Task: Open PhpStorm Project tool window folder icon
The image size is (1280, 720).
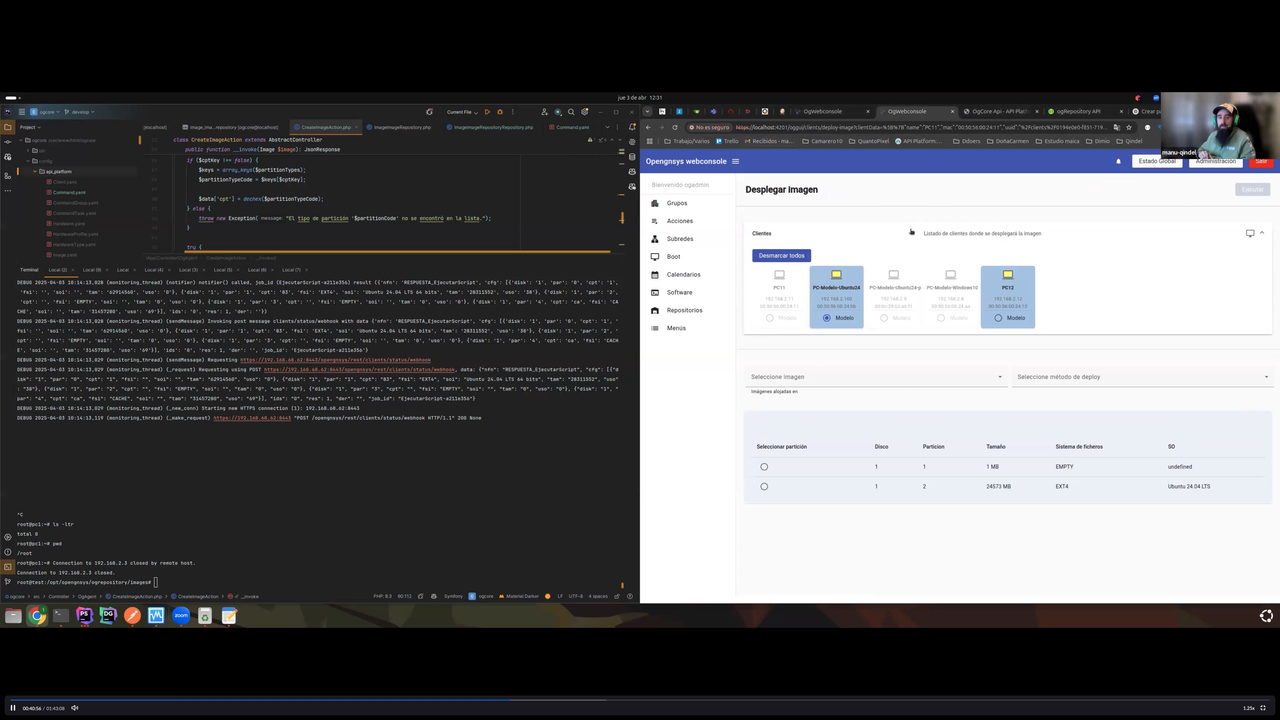Action: 7,127
